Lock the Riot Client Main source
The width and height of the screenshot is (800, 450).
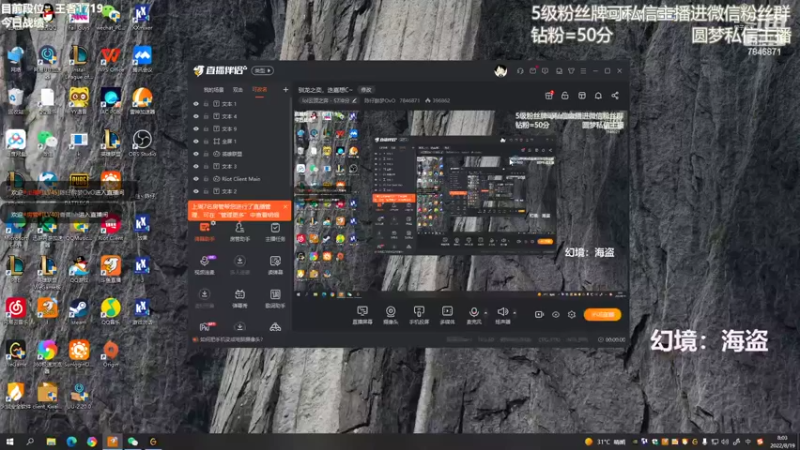[x=206, y=179]
